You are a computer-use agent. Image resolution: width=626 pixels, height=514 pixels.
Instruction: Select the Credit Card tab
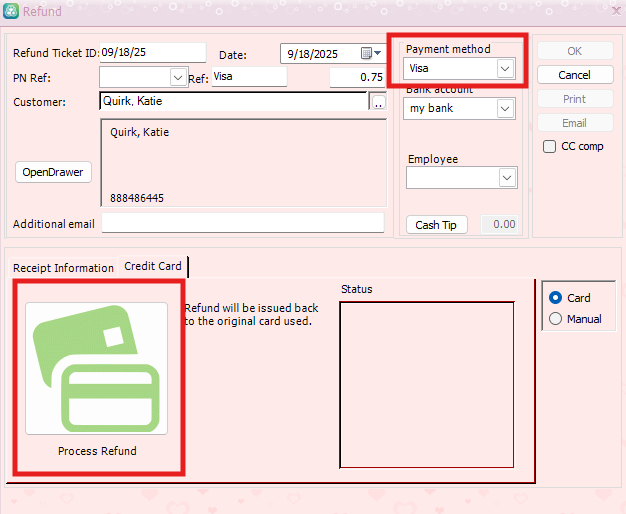[x=153, y=266]
